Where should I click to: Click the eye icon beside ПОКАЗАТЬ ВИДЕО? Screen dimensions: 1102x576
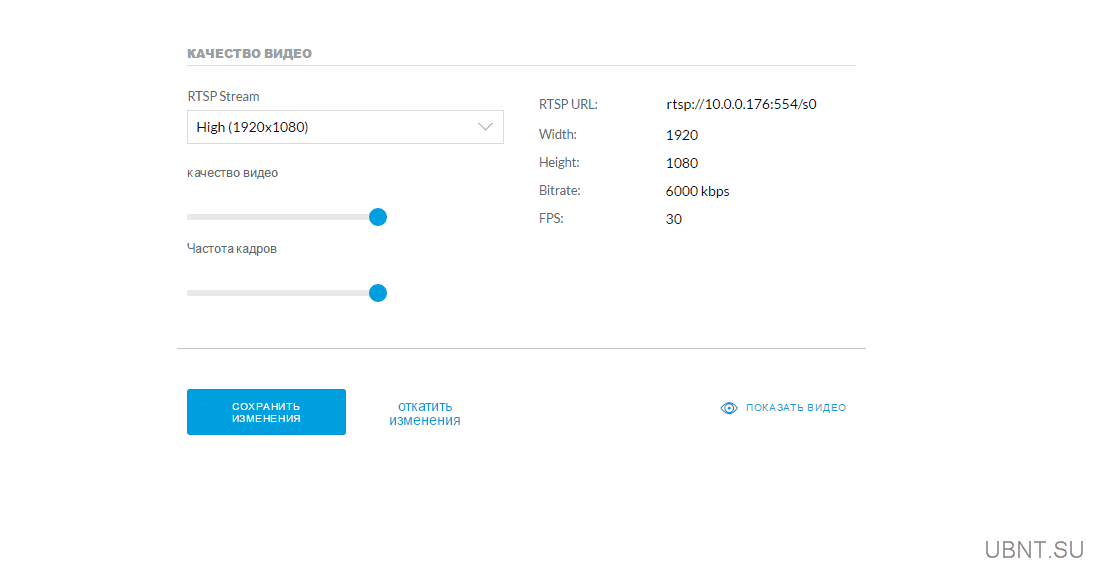point(729,408)
